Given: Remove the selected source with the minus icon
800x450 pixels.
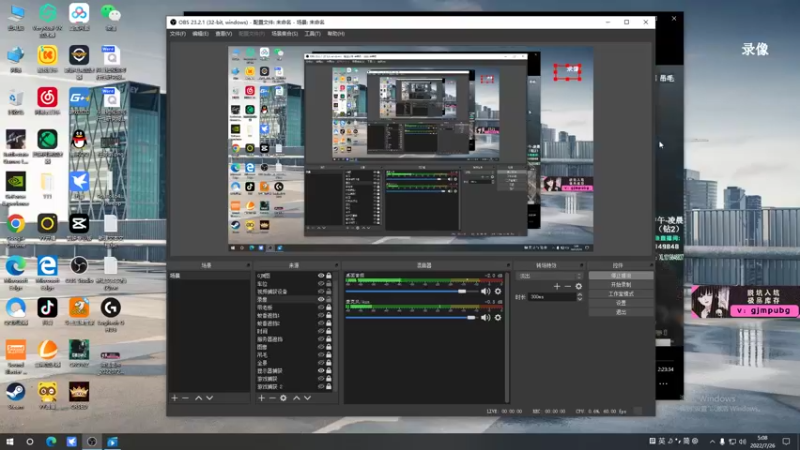Looking at the screenshot, I should [x=272, y=398].
